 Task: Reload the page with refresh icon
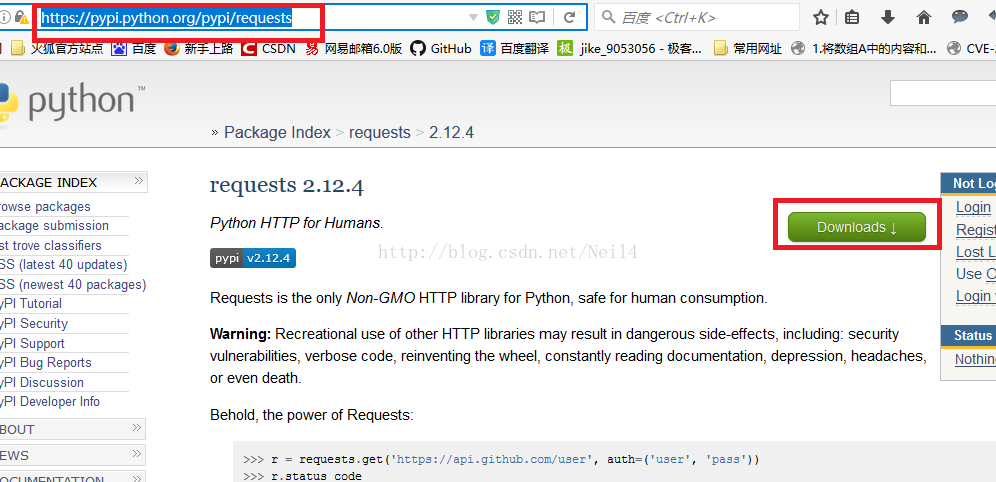pyautogui.click(x=570, y=18)
